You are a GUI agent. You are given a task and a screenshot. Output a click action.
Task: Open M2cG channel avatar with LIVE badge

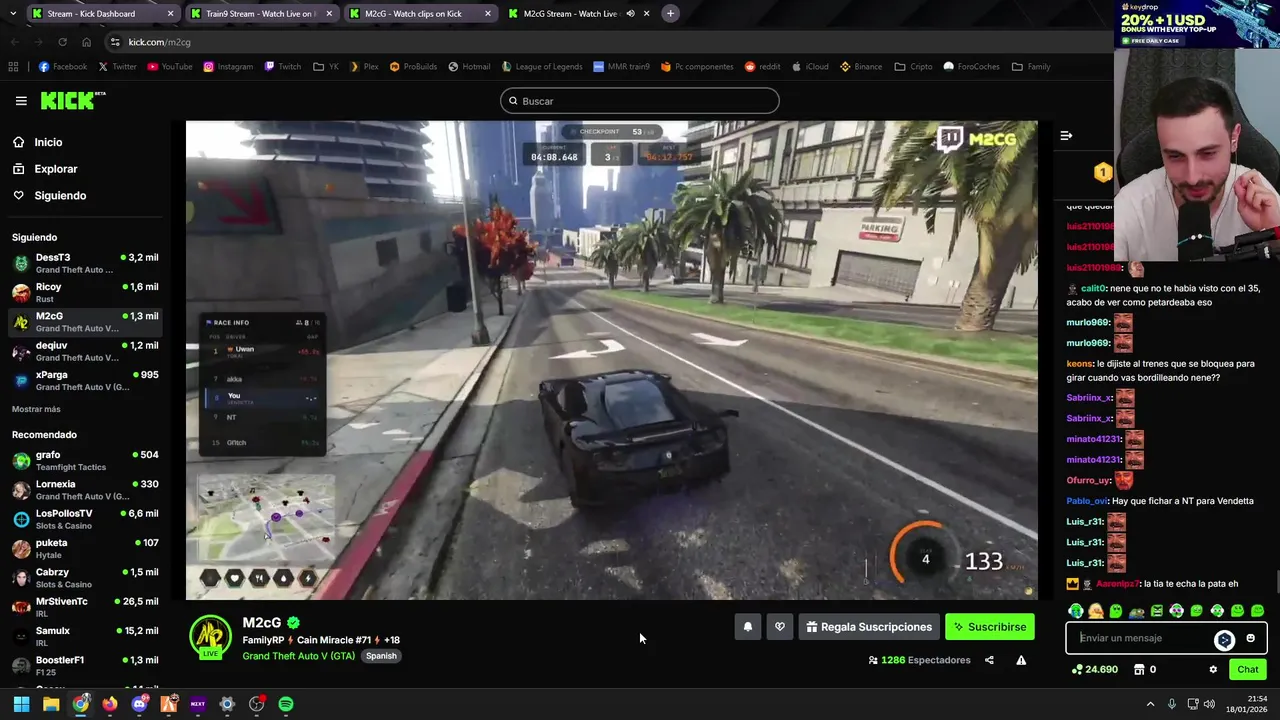(x=211, y=637)
